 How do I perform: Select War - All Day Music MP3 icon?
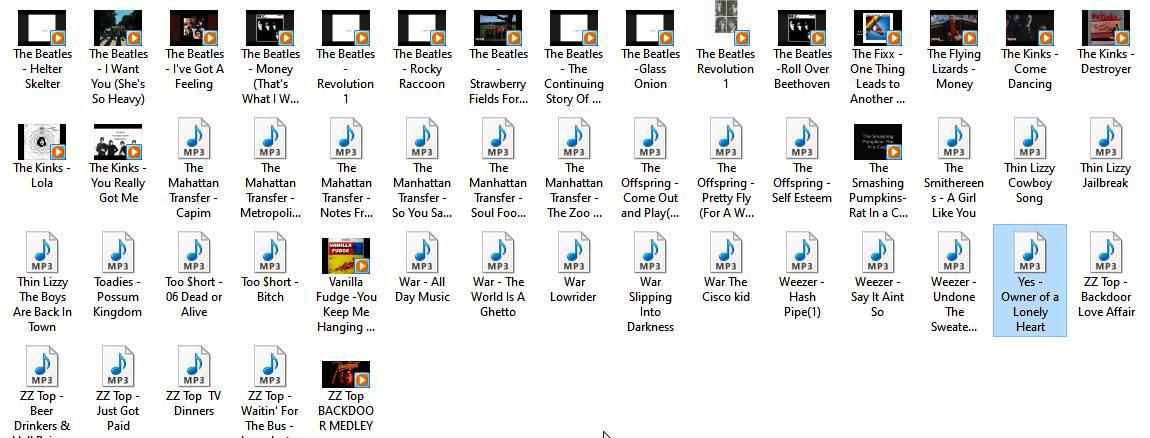[422, 253]
